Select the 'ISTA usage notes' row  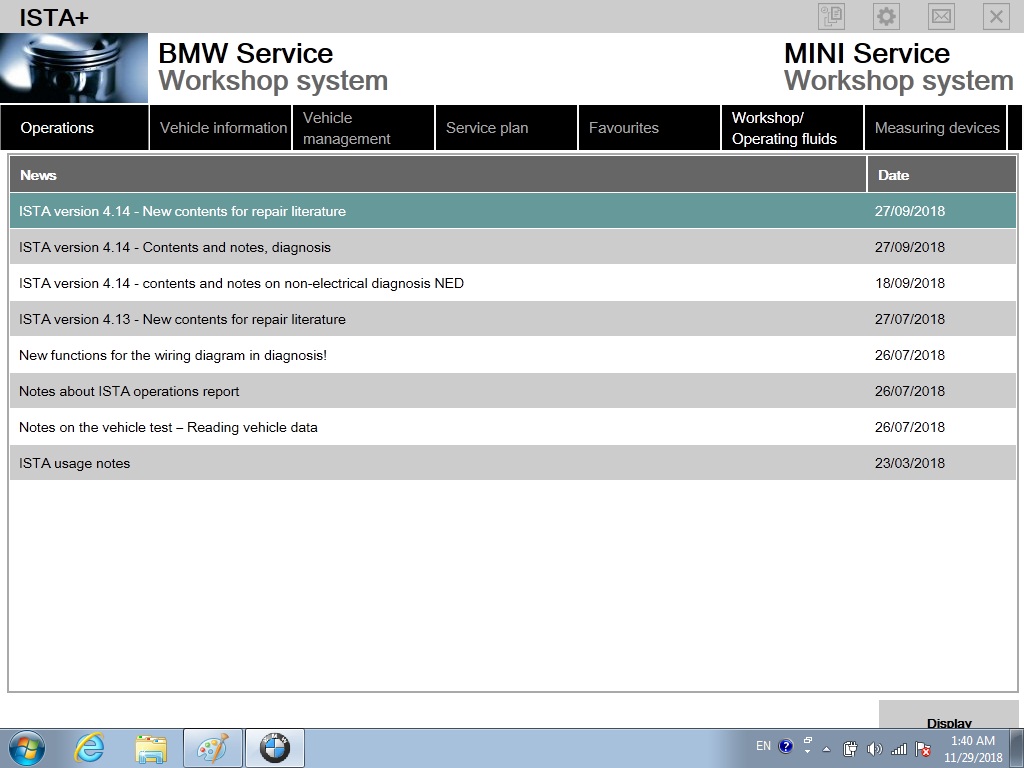(x=513, y=463)
